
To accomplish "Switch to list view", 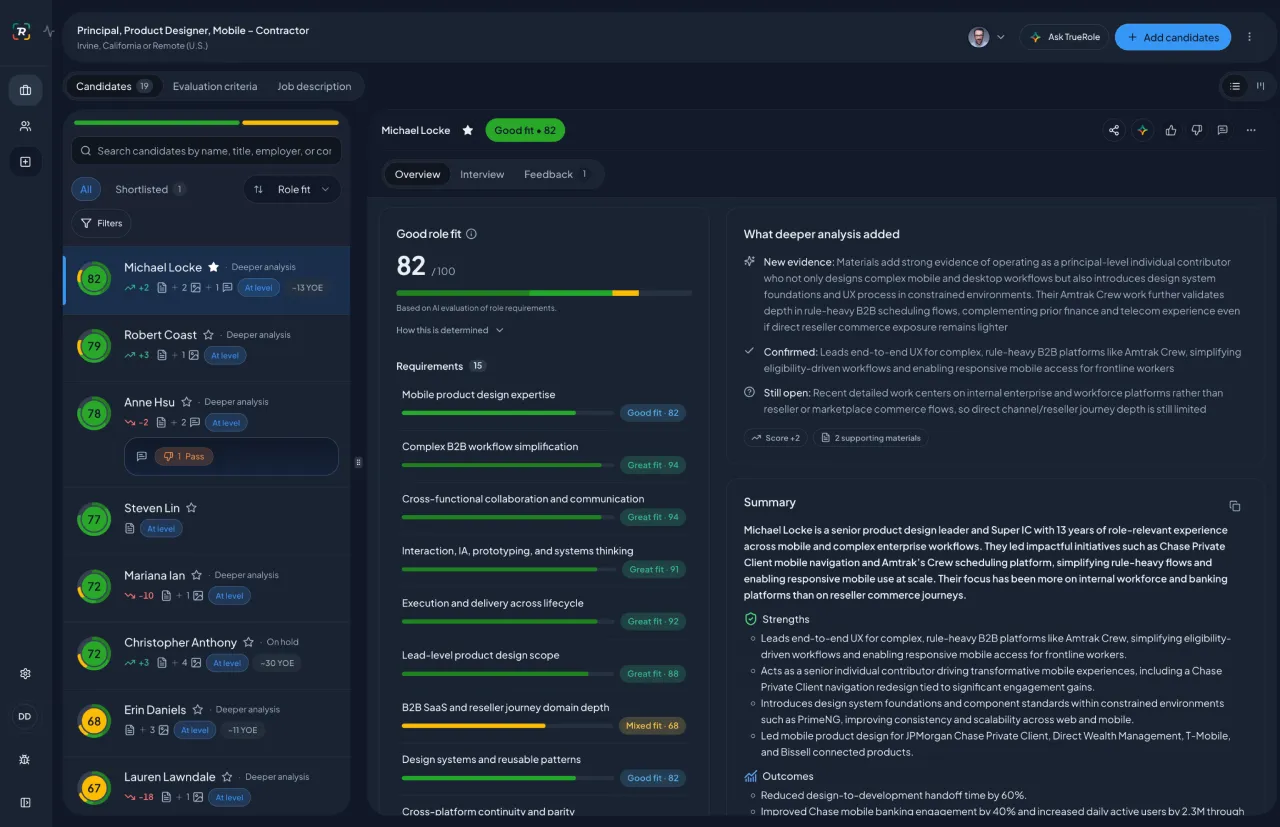I will (x=1235, y=86).
